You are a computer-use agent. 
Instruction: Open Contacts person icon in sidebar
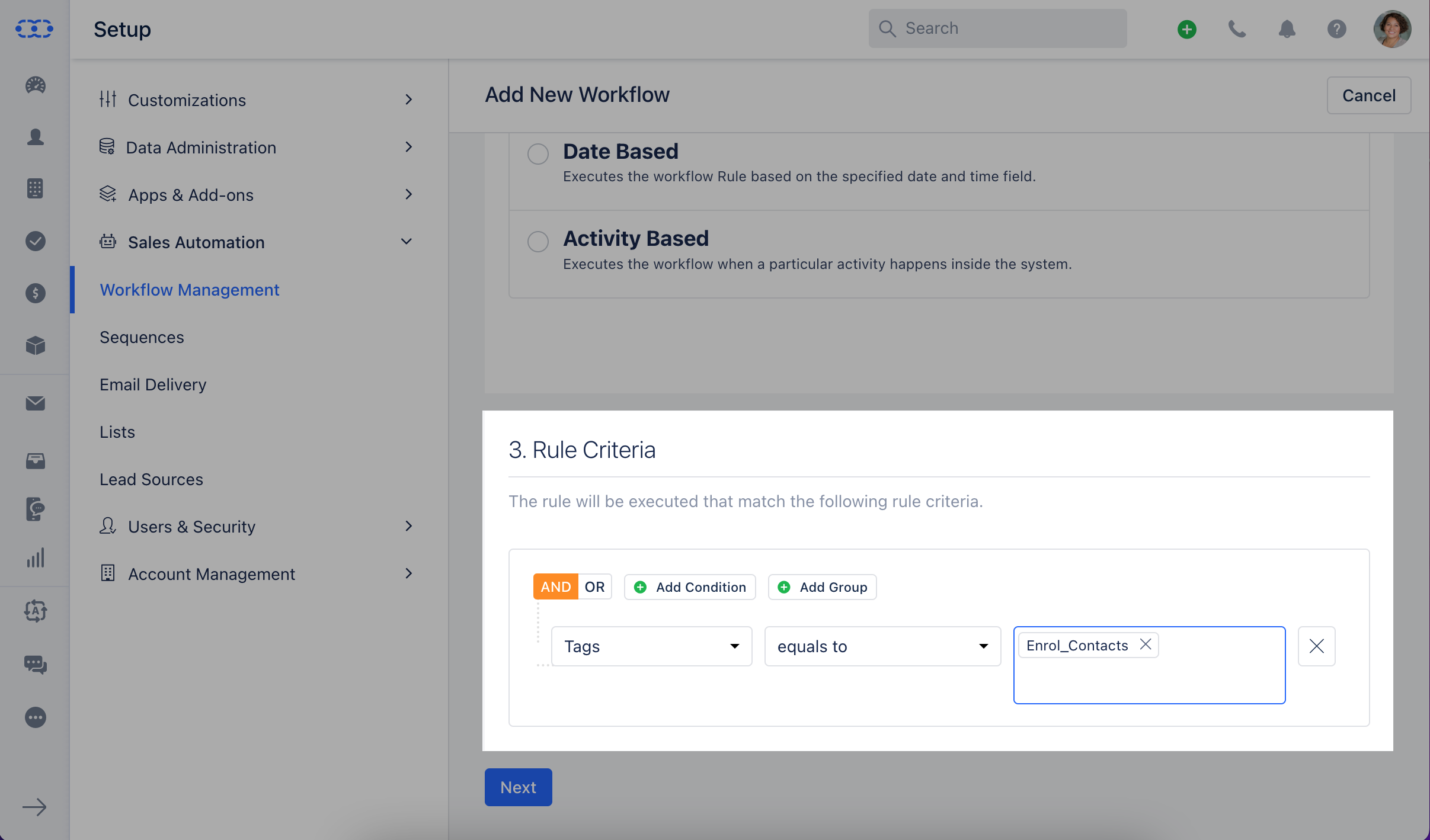pos(36,137)
